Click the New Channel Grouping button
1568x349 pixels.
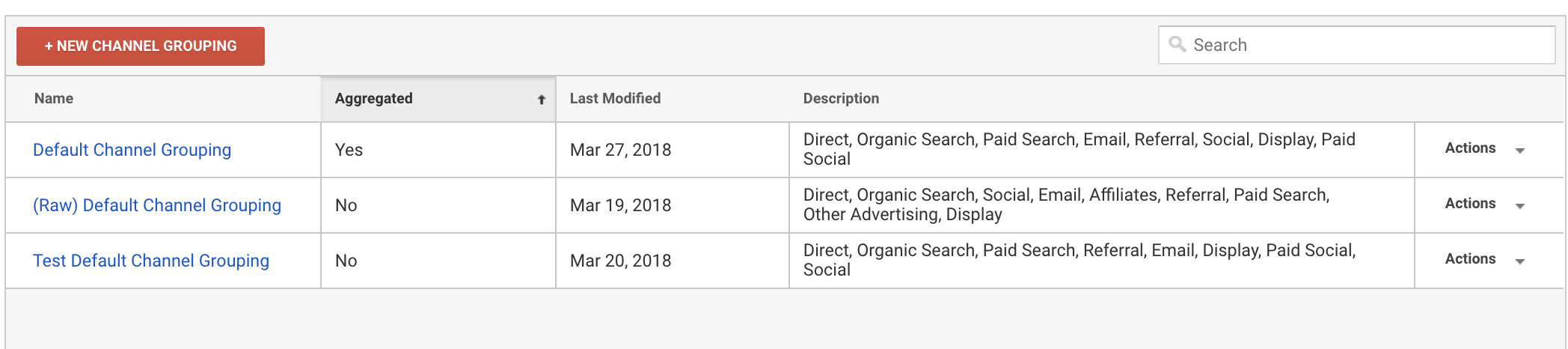pos(141,46)
